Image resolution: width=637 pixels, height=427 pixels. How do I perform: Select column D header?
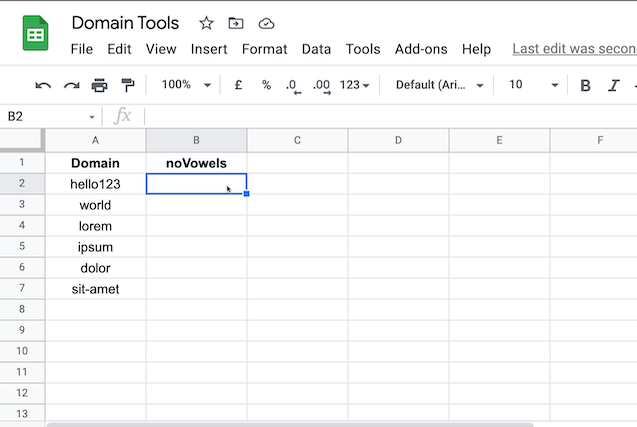398,140
